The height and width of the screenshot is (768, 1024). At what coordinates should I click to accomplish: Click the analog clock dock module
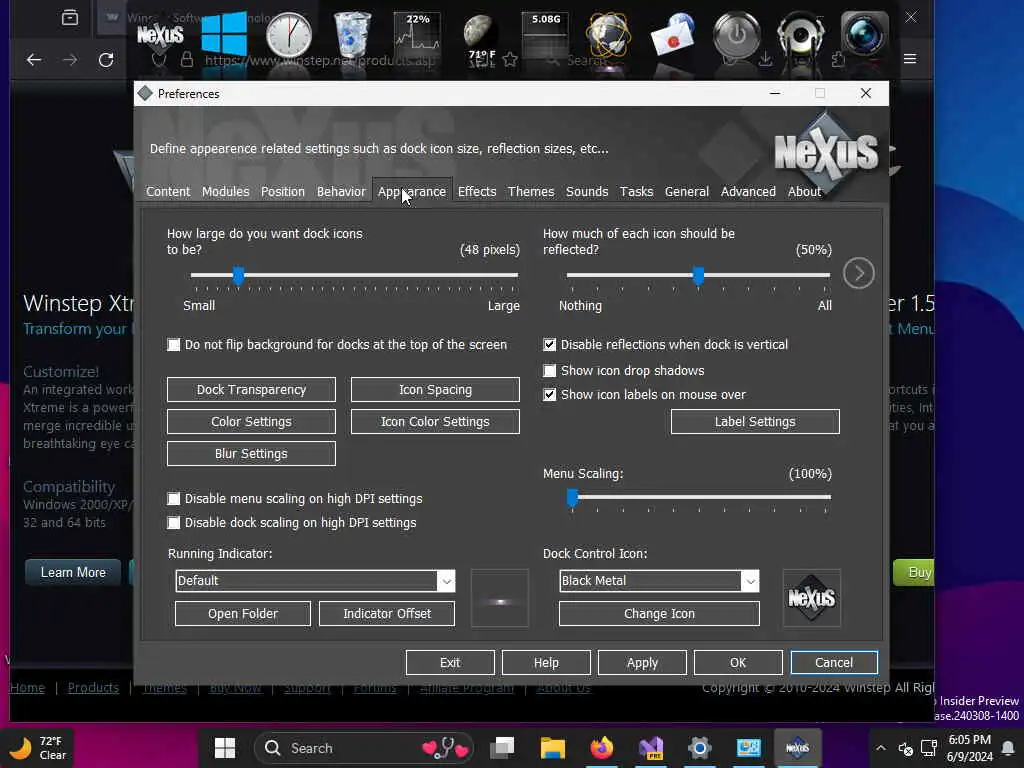(289, 35)
